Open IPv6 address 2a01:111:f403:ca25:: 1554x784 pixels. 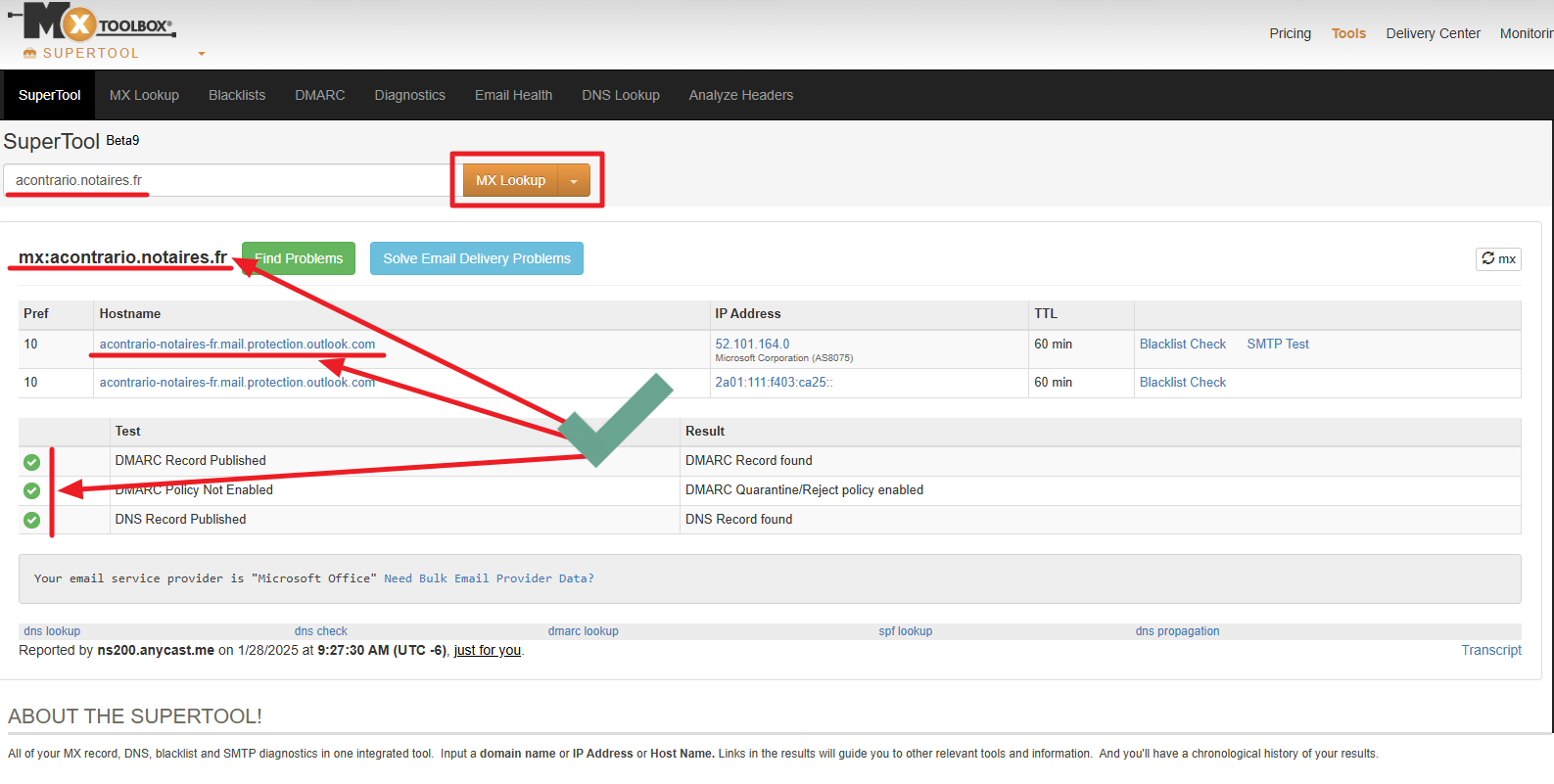774,383
